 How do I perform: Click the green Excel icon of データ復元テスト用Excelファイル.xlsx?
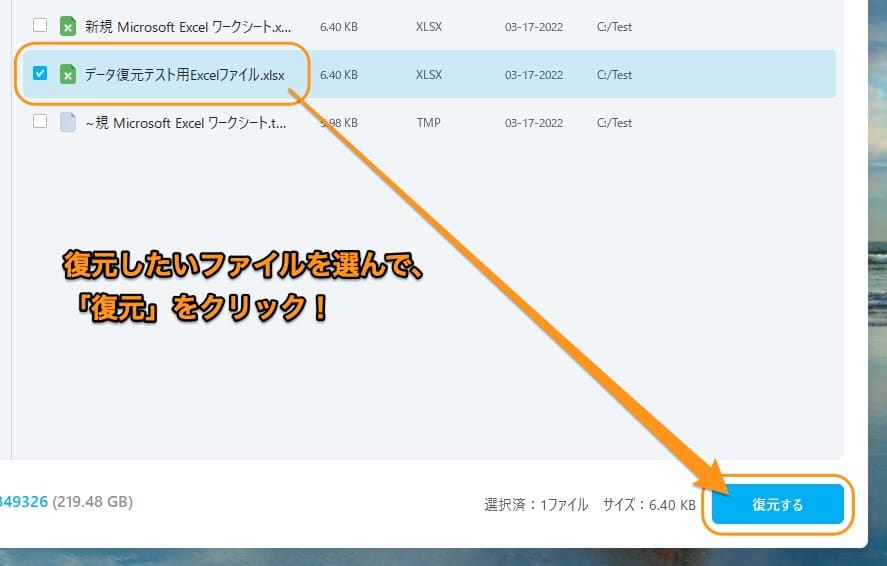click(68, 74)
